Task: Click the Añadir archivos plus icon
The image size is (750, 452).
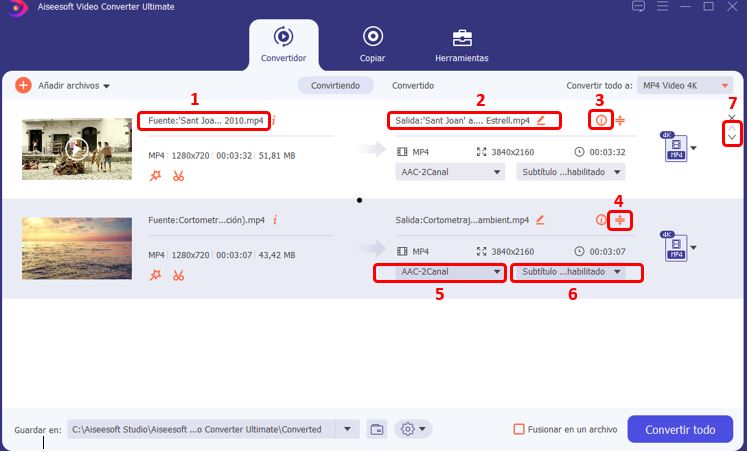Action: click(x=23, y=86)
